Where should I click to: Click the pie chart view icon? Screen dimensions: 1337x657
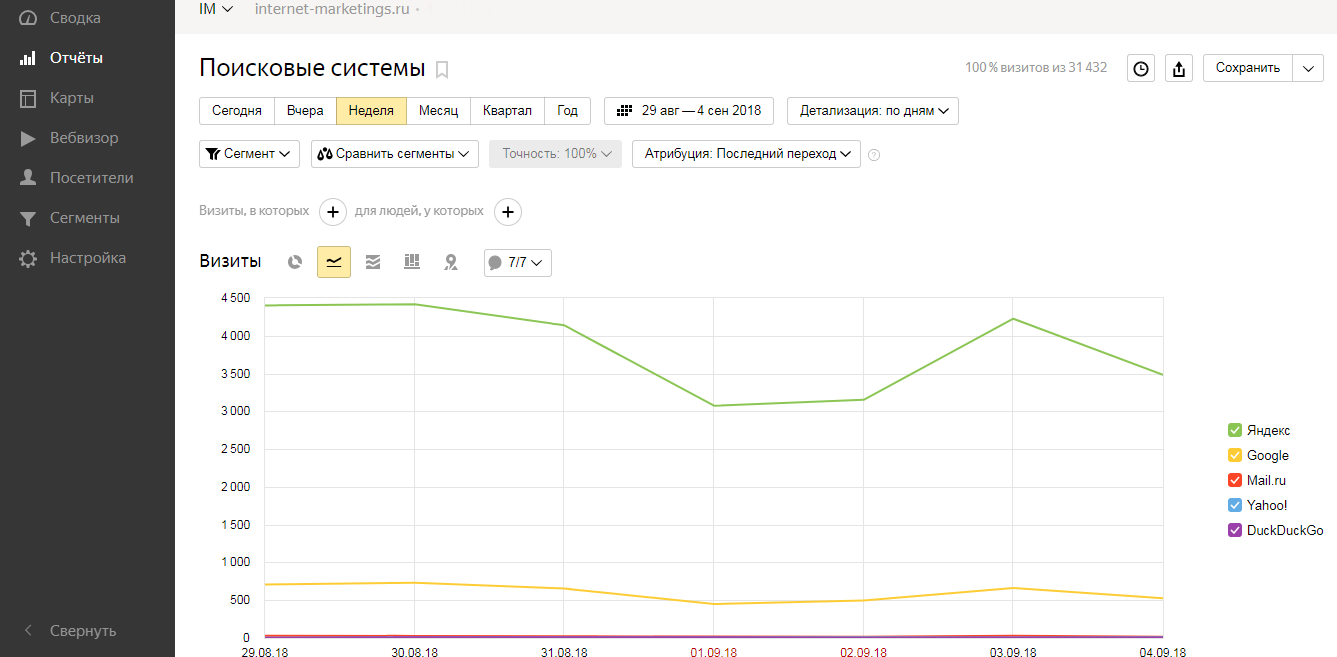point(295,262)
